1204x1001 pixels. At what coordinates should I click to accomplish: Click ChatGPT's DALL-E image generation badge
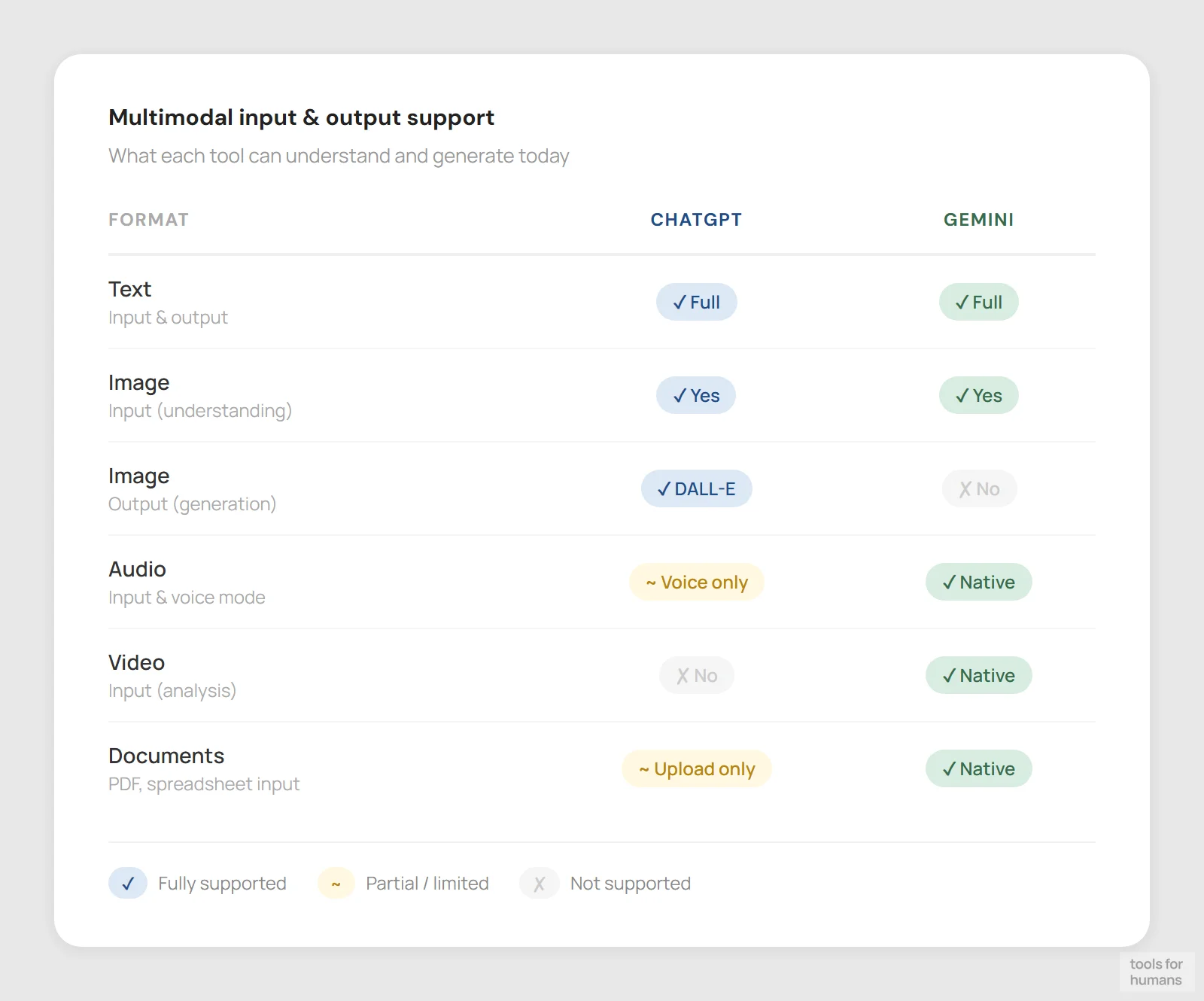pos(696,489)
